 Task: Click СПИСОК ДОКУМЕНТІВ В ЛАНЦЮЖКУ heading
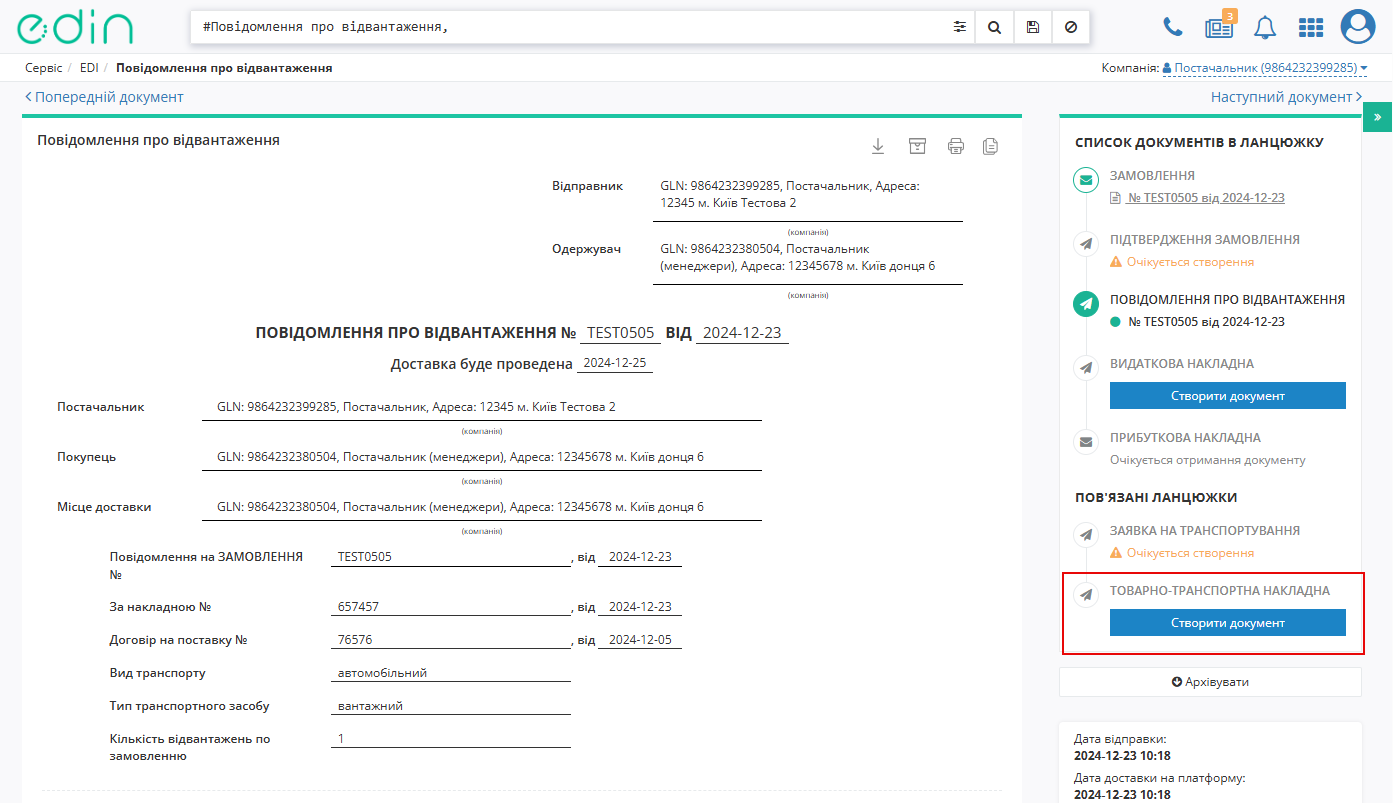pyautogui.click(x=1199, y=143)
